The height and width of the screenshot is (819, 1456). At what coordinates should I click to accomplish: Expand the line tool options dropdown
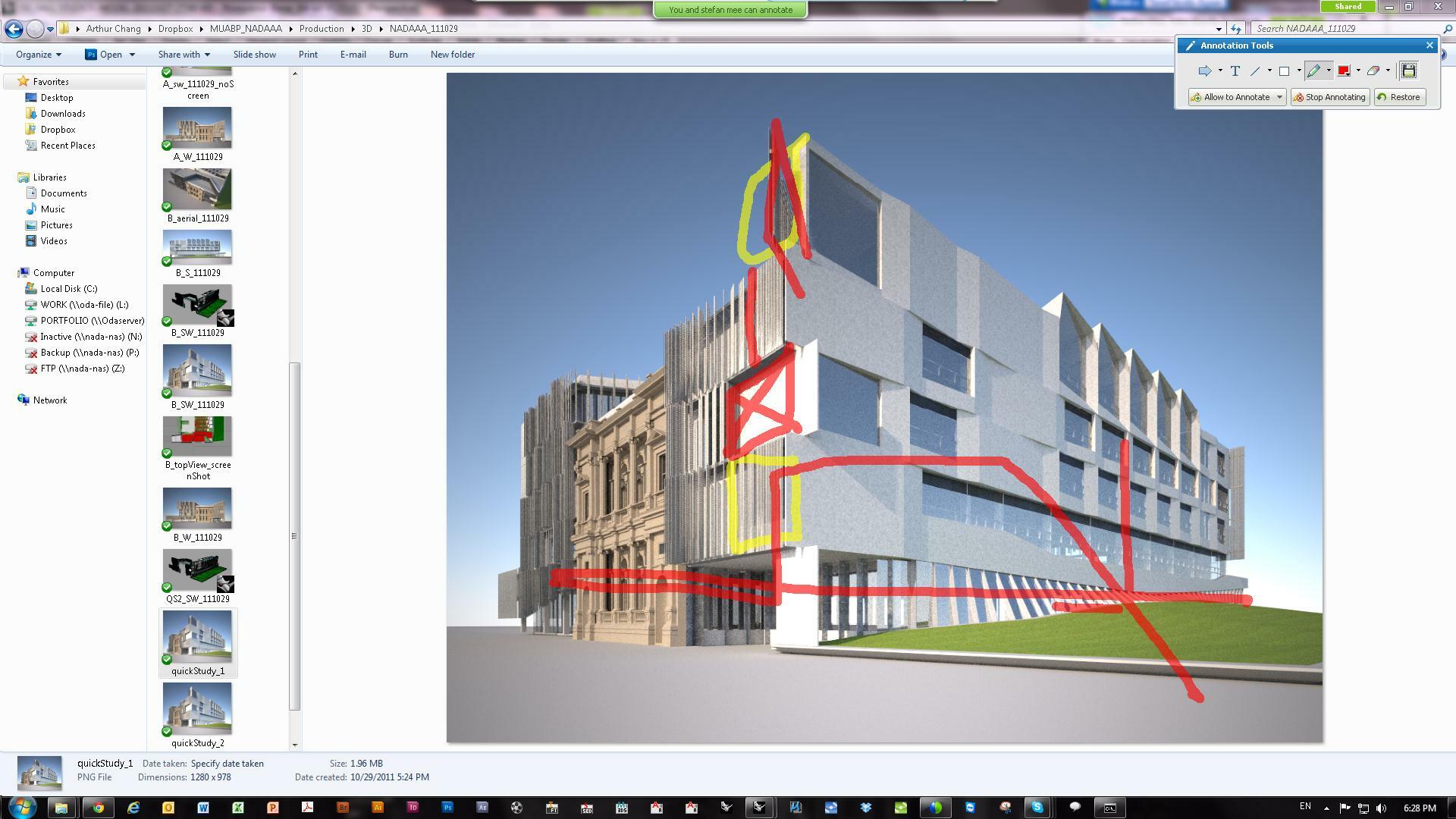(x=1269, y=71)
